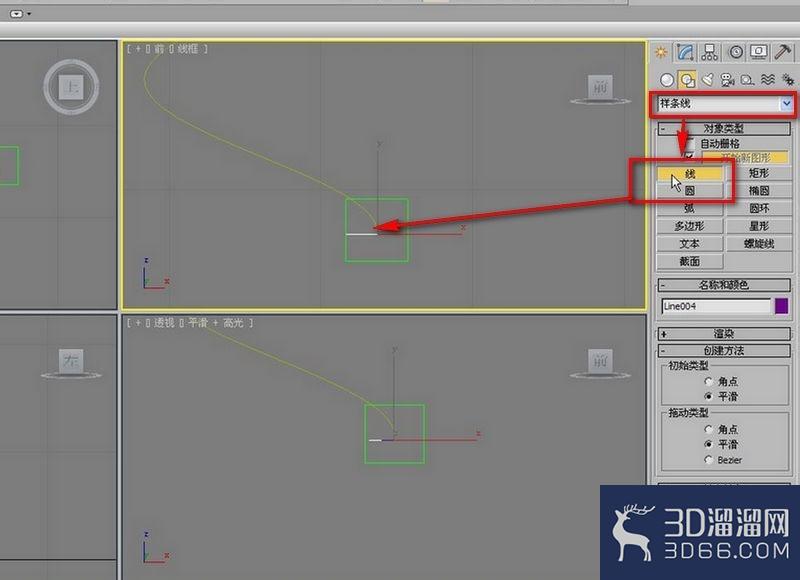Click the 弧 (Arc) shape button
800x580 pixels.
pos(690,208)
